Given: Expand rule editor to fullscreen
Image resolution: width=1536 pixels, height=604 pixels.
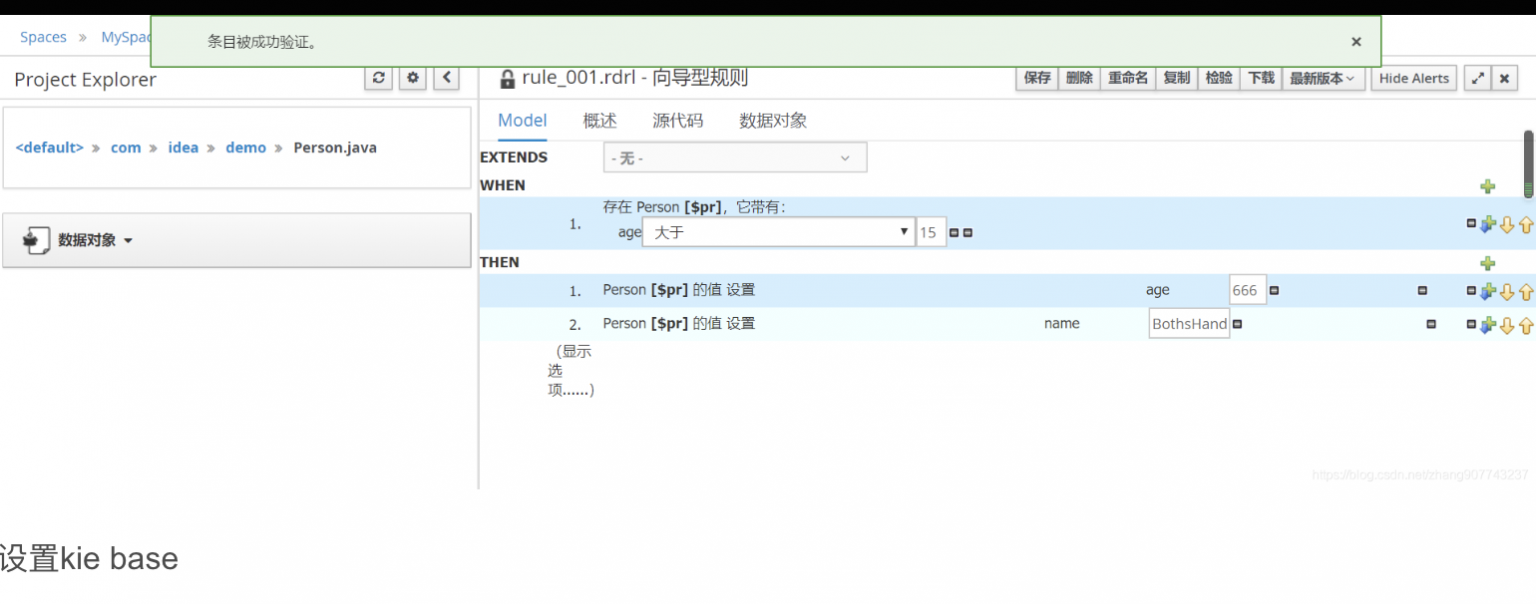Looking at the screenshot, I should pyautogui.click(x=1478, y=77).
